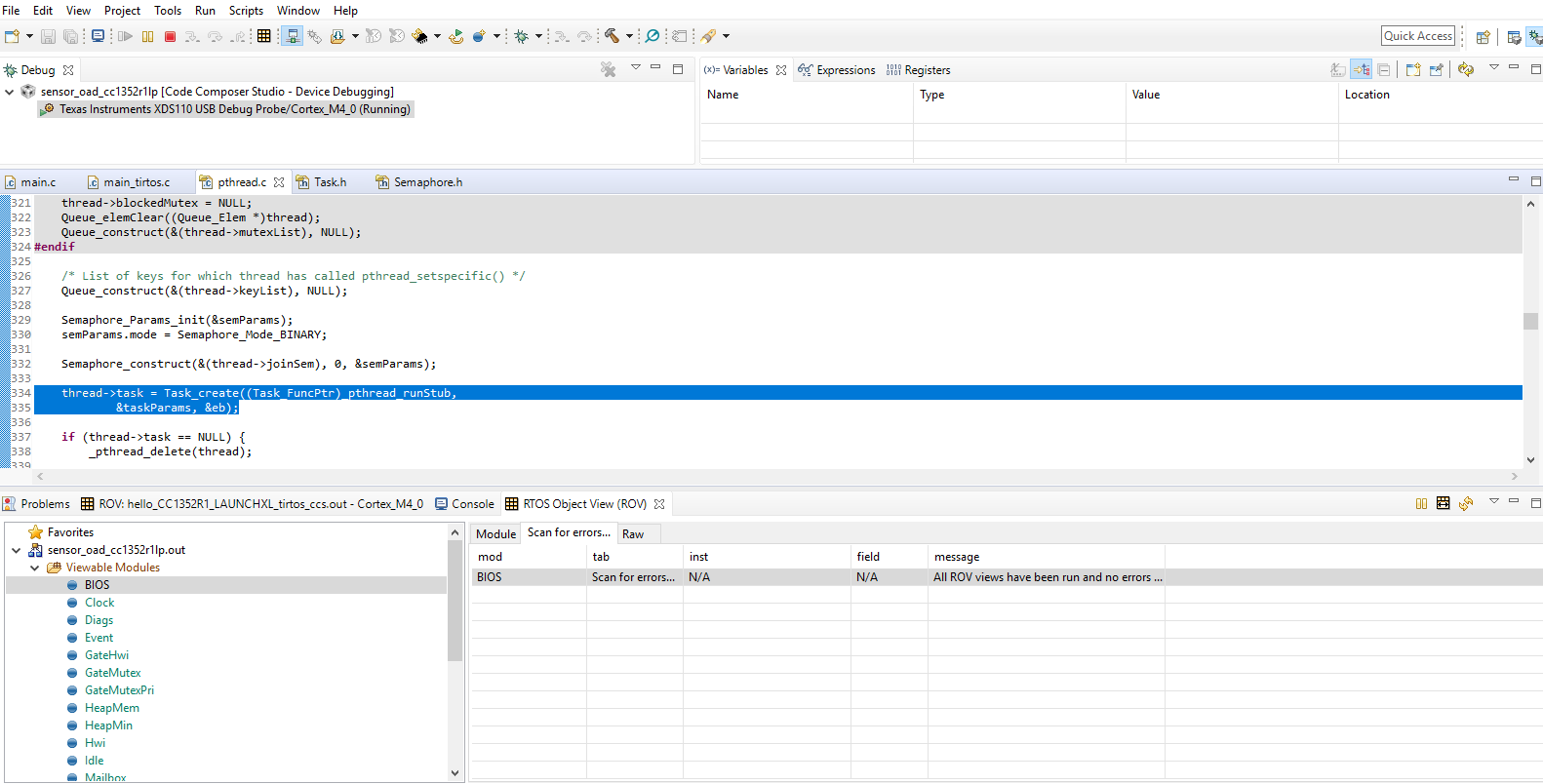Click the Refresh icon in Variables view

click(1466, 69)
